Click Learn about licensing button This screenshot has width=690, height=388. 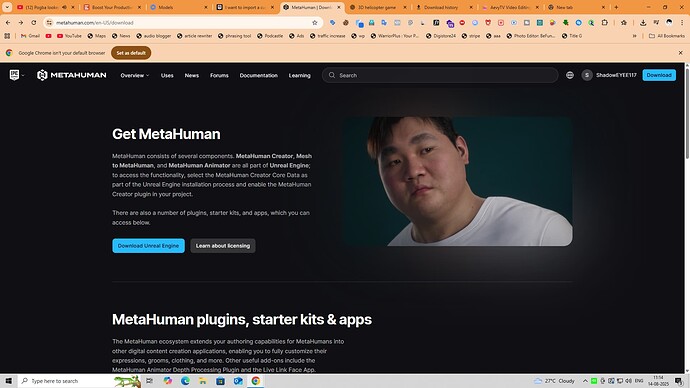click(223, 246)
